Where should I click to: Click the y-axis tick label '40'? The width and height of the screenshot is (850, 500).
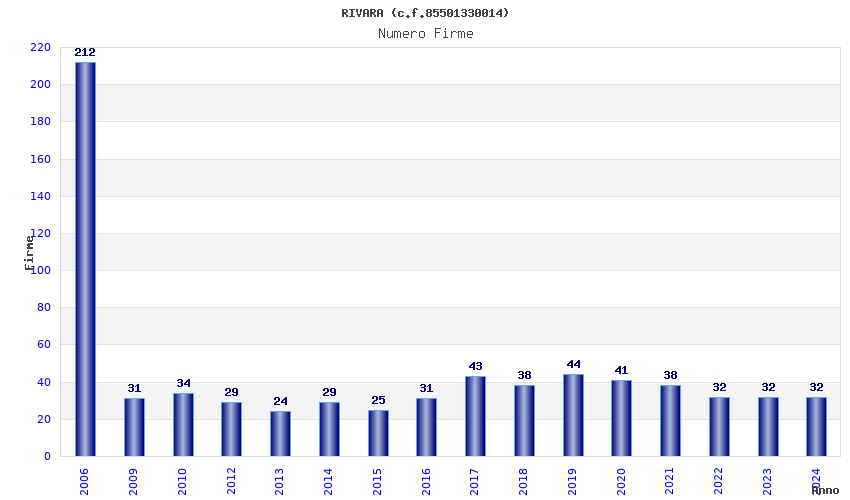(x=43, y=382)
